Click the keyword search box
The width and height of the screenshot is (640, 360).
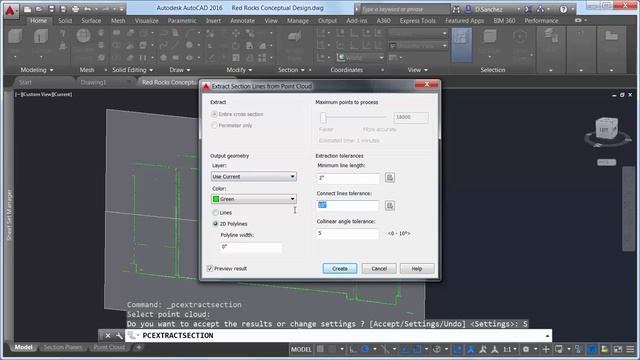tap(405, 9)
